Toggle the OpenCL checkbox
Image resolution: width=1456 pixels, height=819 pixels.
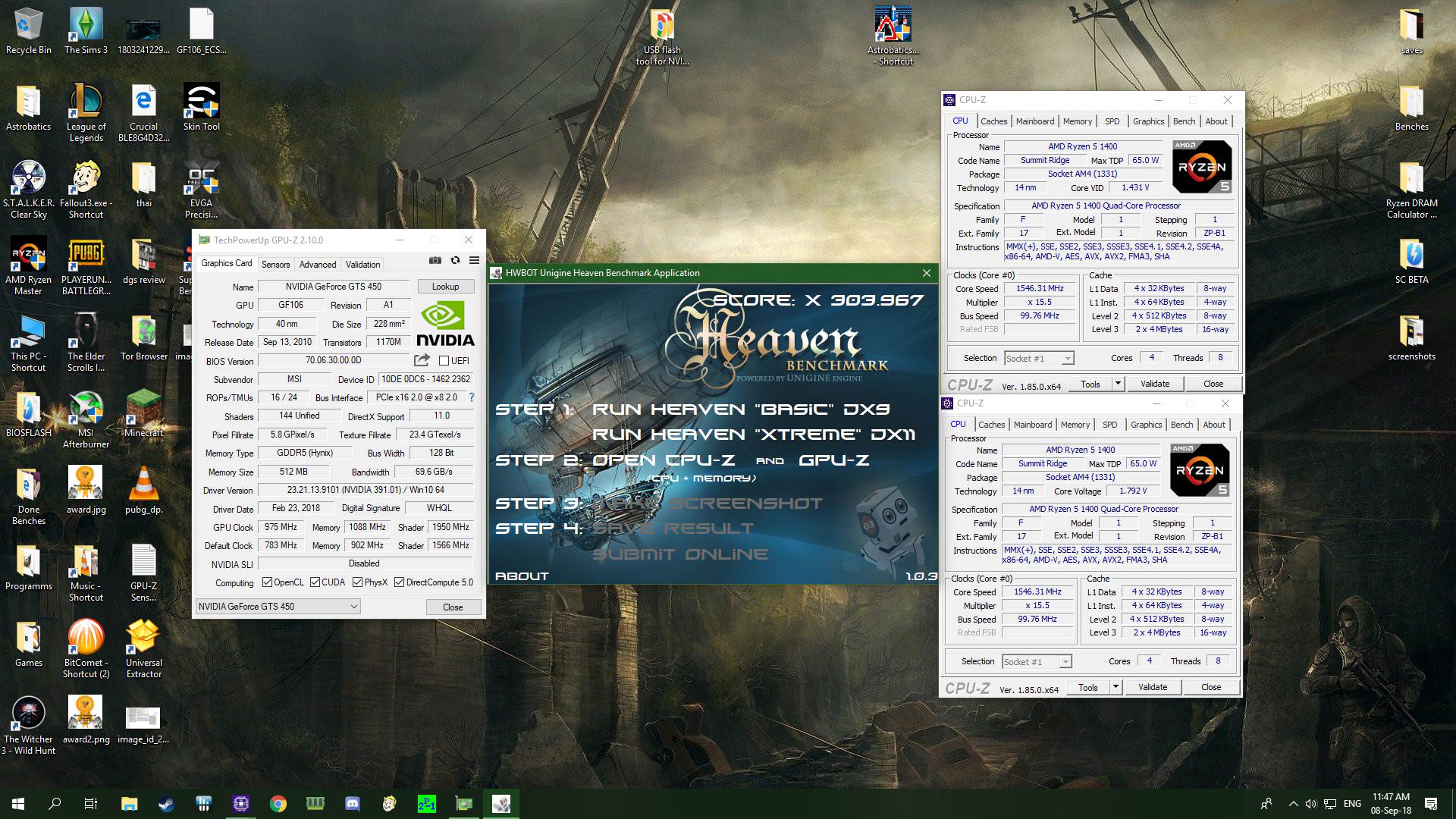click(x=267, y=582)
